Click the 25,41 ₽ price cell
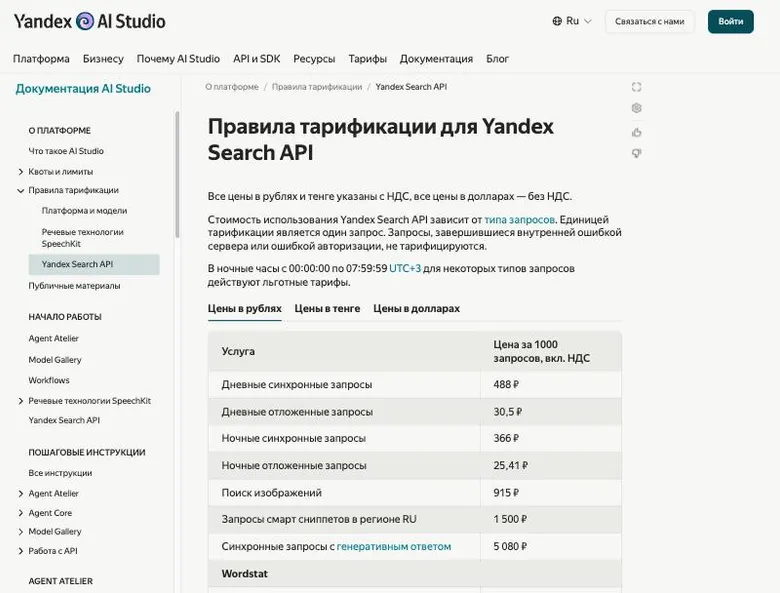Image resolution: width=780 pixels, height=593 pixels. (551, 466)
